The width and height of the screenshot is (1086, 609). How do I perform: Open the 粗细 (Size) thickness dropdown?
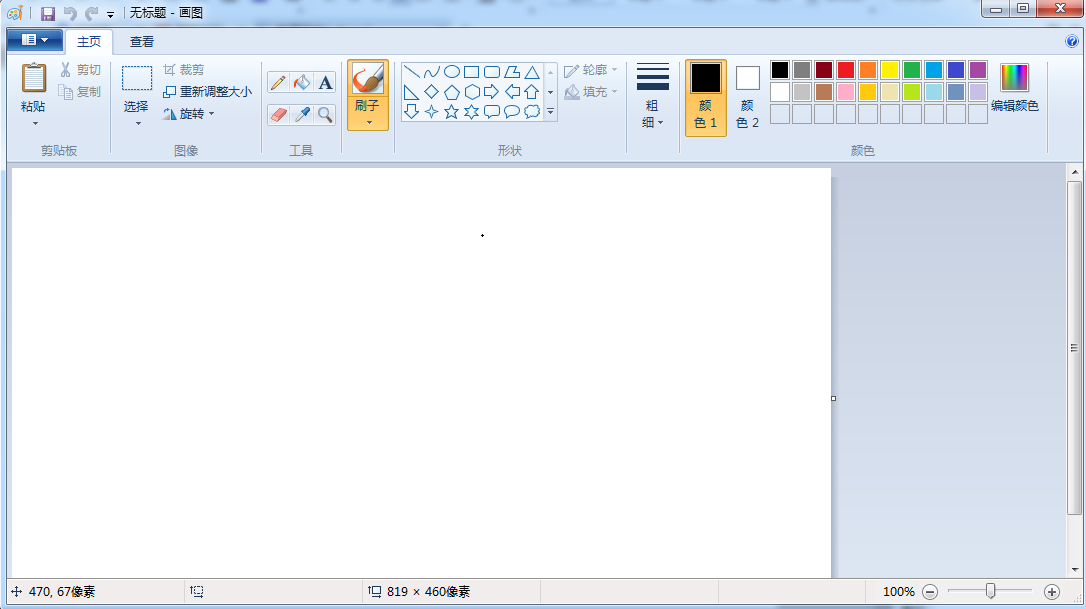[x=652, y=97]
